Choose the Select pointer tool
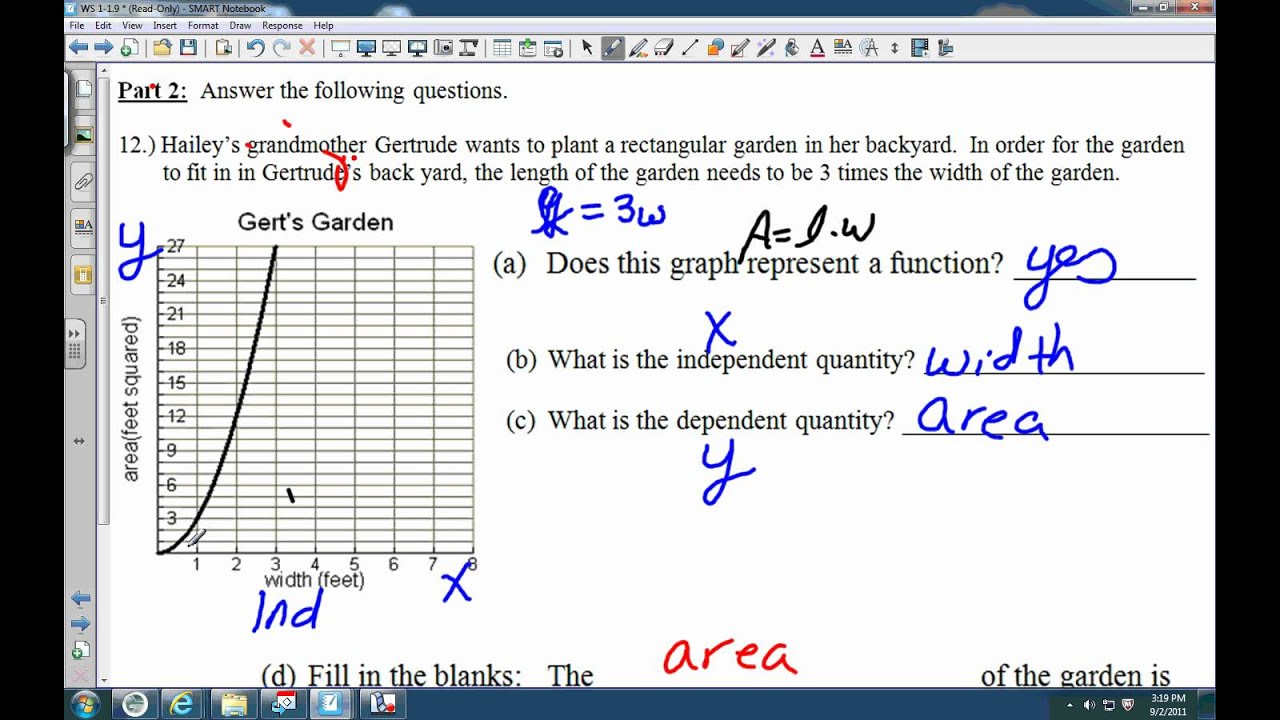The width and height of the screenshot is (1280, 720). tap(587, 47)
